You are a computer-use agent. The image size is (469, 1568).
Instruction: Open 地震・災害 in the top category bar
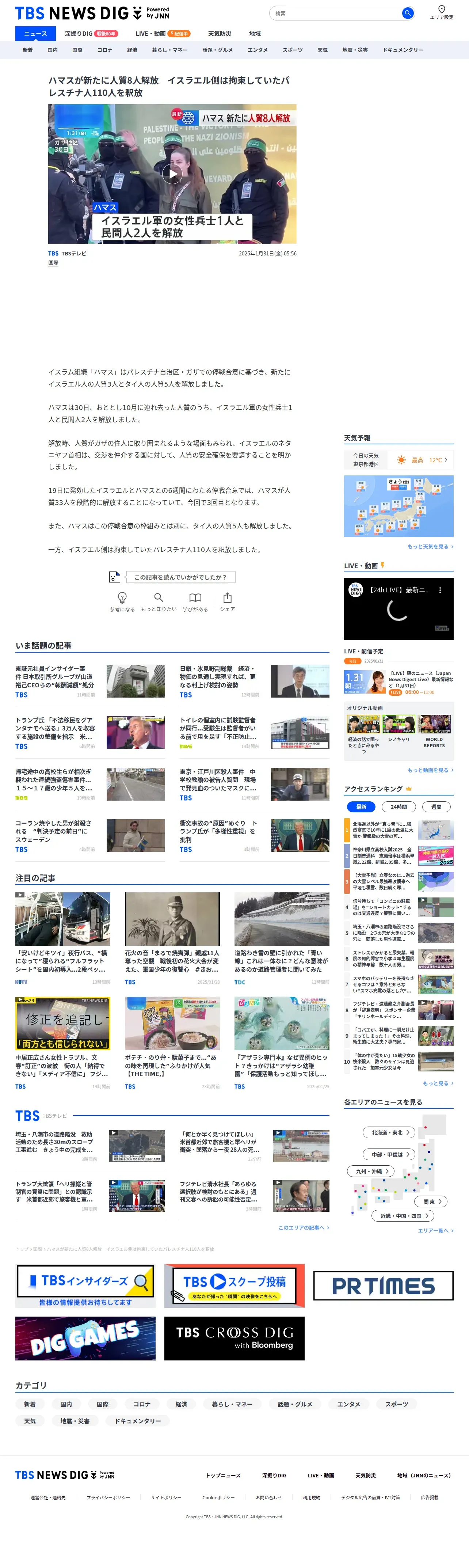click(x=355, y=50)
